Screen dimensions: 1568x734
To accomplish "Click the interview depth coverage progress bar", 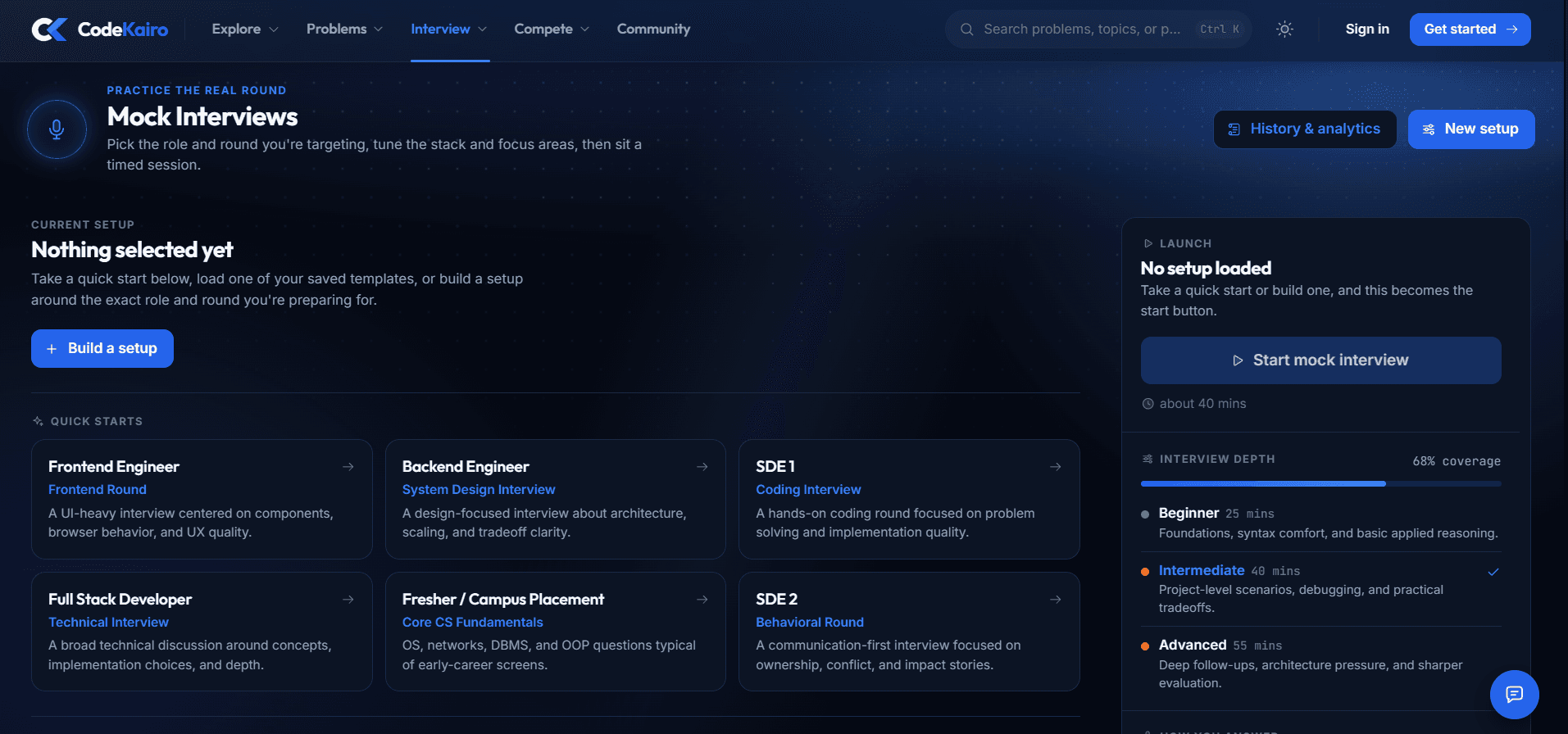I will tap(1321, 484).
